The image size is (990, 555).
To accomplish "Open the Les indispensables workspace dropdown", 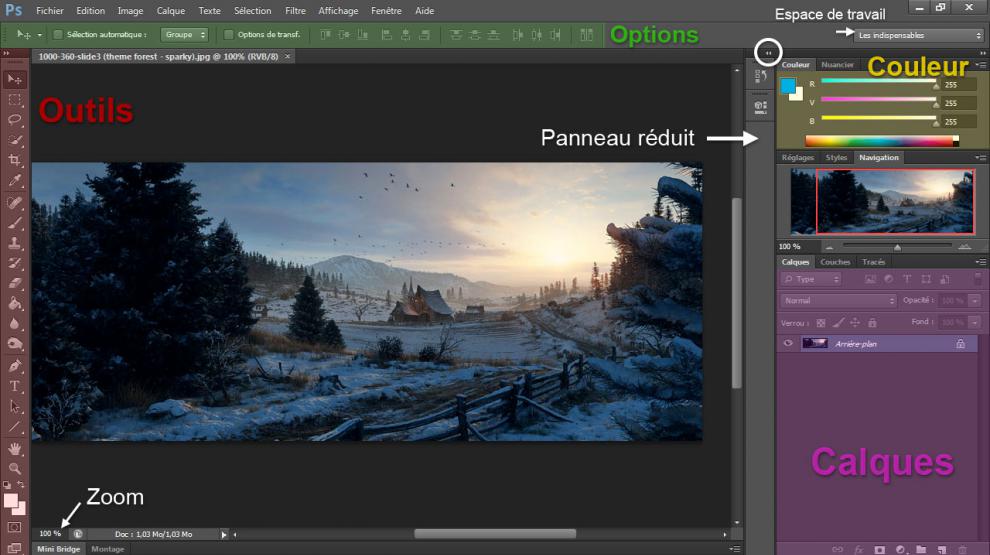I will (x=919, y=35).
